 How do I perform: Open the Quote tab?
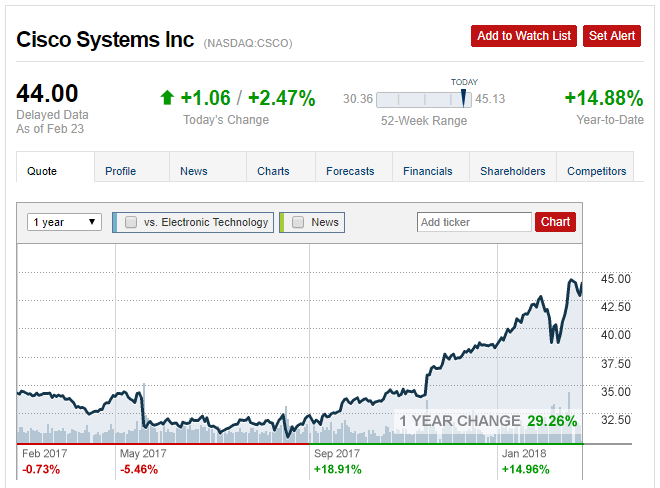tap(55, 167)
